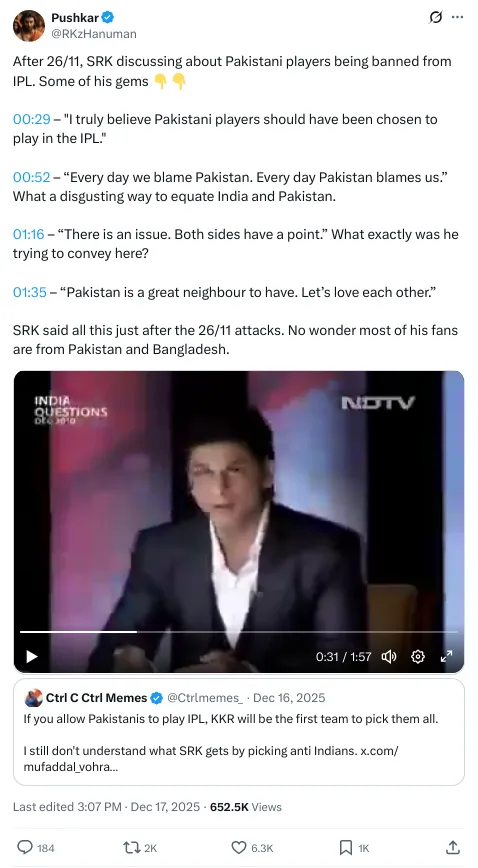The image size is (478, 868).
Task: Jump to timestamp 00:52 in video
Action: coord(32,177)
